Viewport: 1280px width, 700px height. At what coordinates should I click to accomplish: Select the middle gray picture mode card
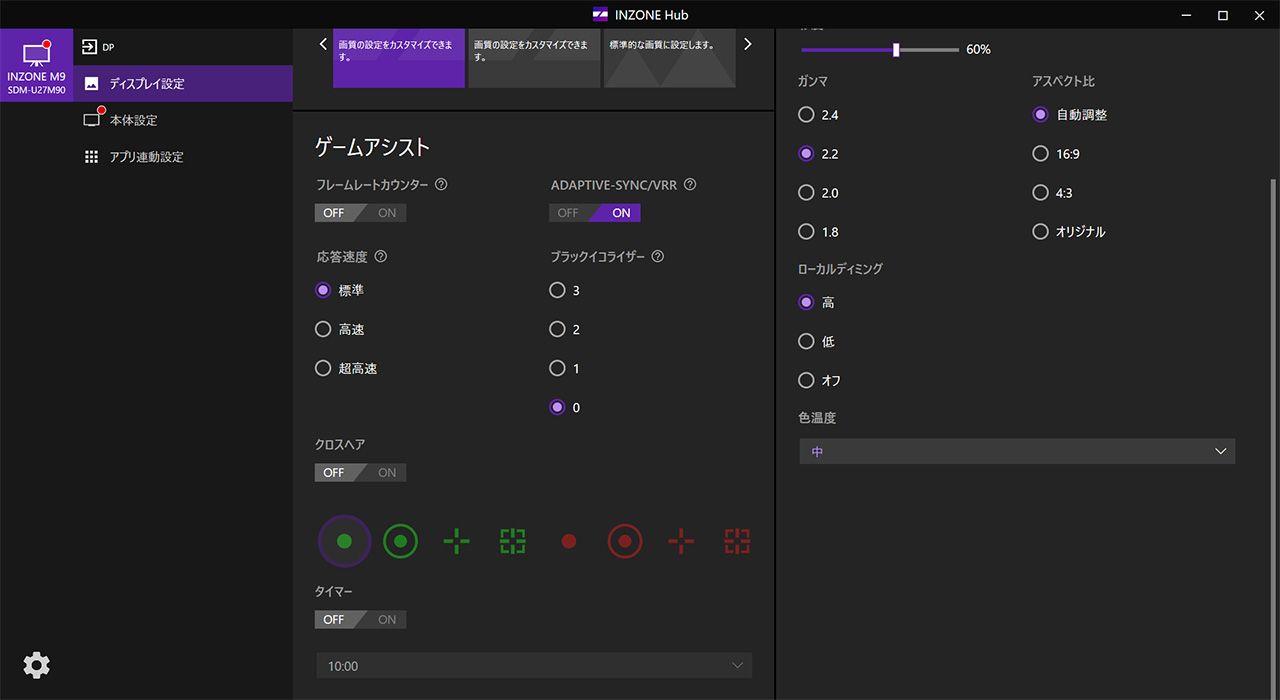coord(534,58)
